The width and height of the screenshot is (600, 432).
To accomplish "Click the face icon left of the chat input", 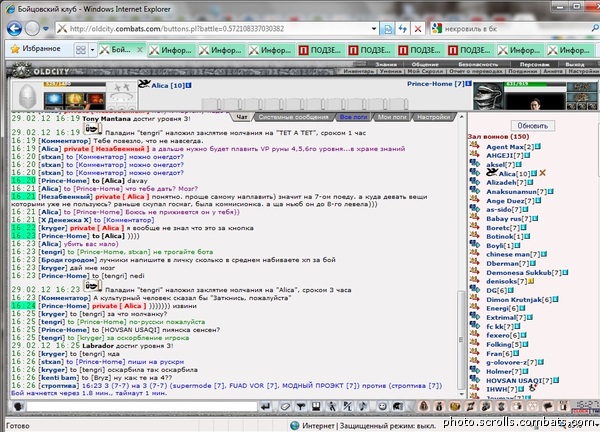I will click(x=18, y=406).
